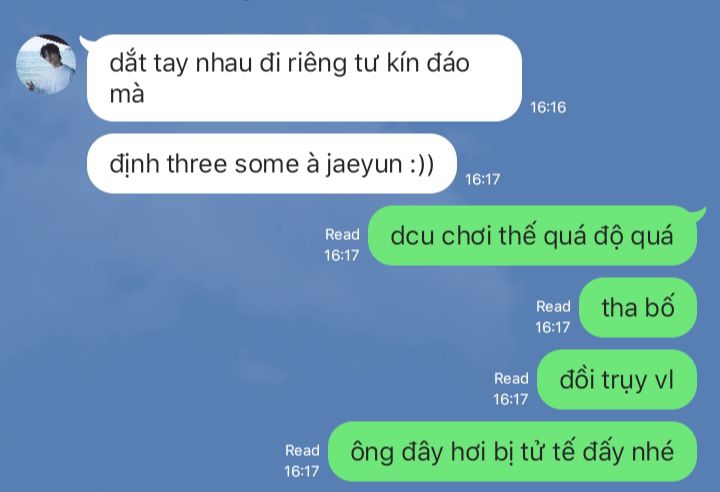720x492 pixels.
Task: Open the sender's profile avatar
Action: point(46,64)
